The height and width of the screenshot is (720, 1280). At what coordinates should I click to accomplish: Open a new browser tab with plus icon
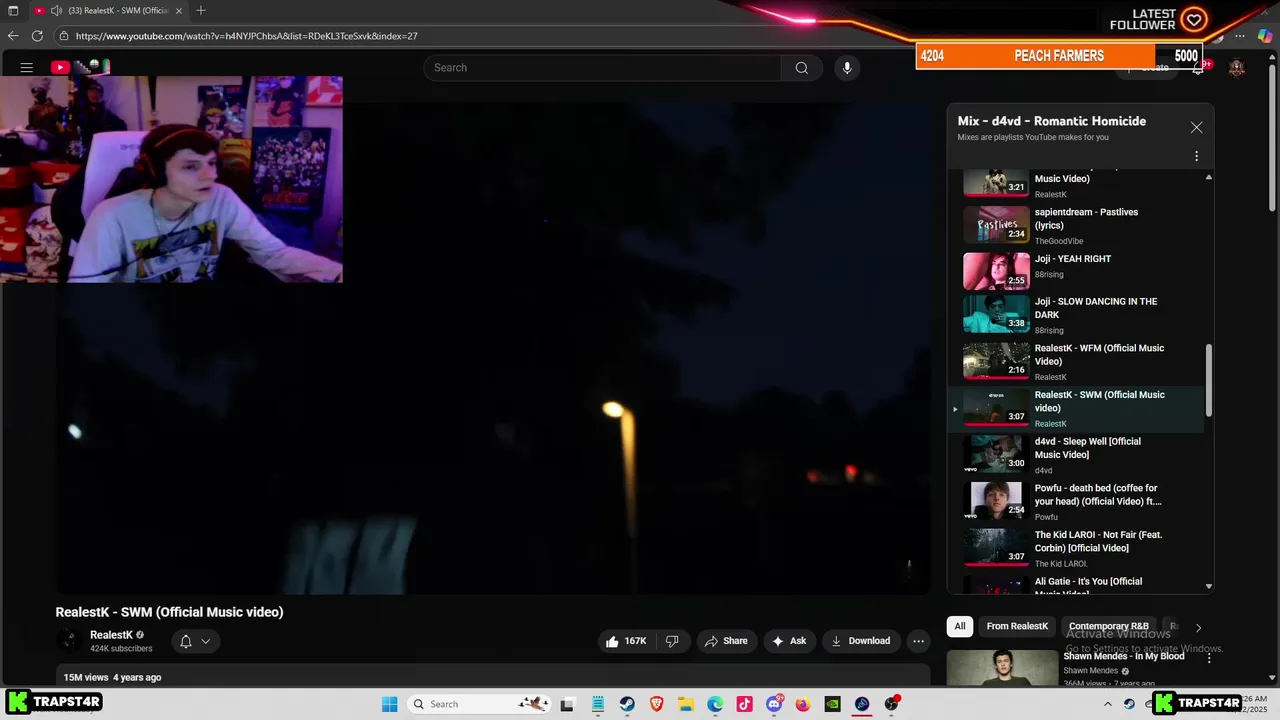201,10
